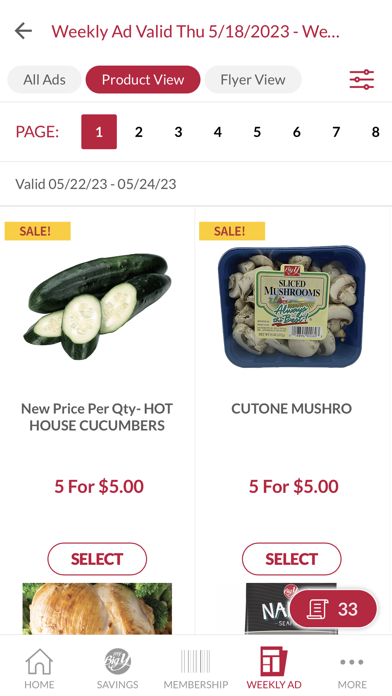Open the cucumbers product image
This screenshot has width=392, height=696.
(x=97, y=306)
